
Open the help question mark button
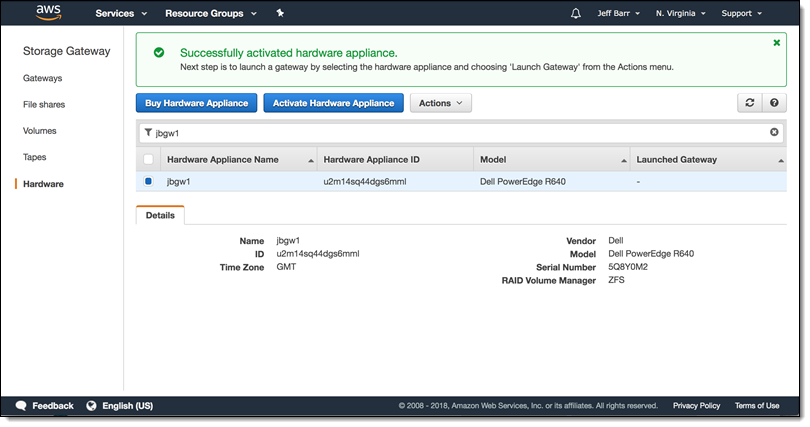click(773, 103)
